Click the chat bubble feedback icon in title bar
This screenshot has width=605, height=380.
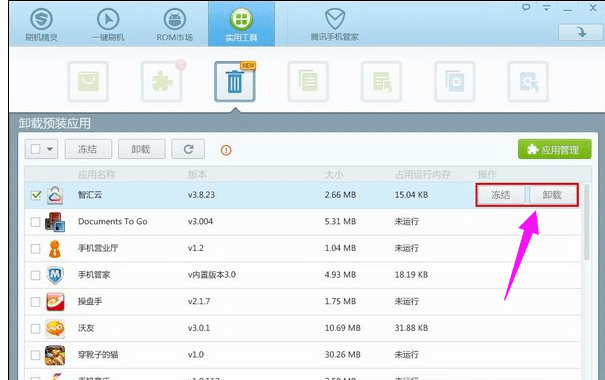(x=526, y=7)
